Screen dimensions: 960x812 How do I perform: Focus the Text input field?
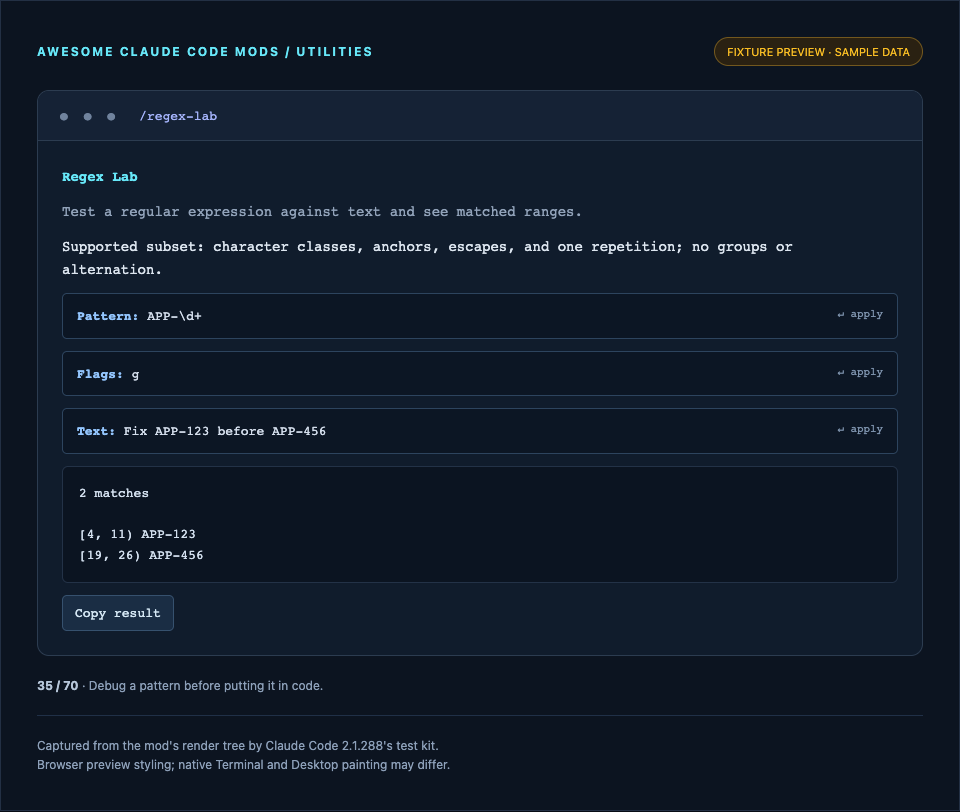click(x=479, y=431)
